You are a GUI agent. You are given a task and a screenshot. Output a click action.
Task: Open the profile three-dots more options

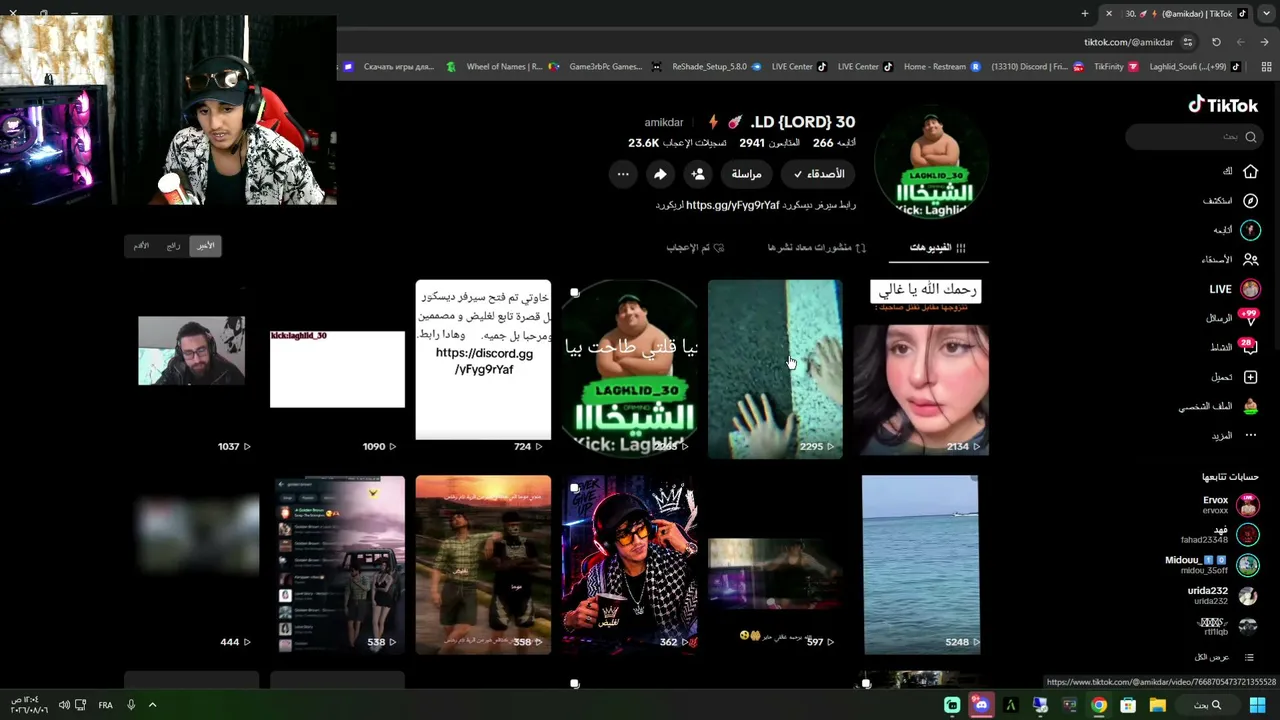click(x=623, y=174)
